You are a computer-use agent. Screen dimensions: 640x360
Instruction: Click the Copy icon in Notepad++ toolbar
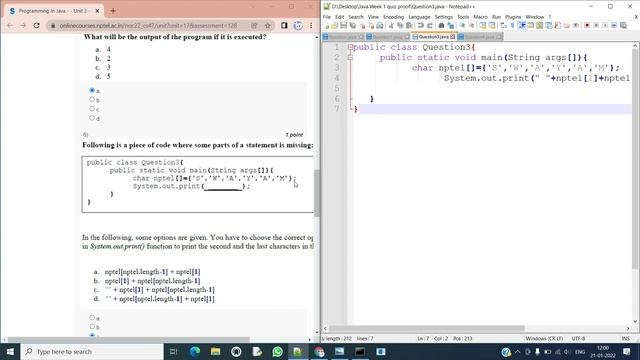click(x=400, y=26)
